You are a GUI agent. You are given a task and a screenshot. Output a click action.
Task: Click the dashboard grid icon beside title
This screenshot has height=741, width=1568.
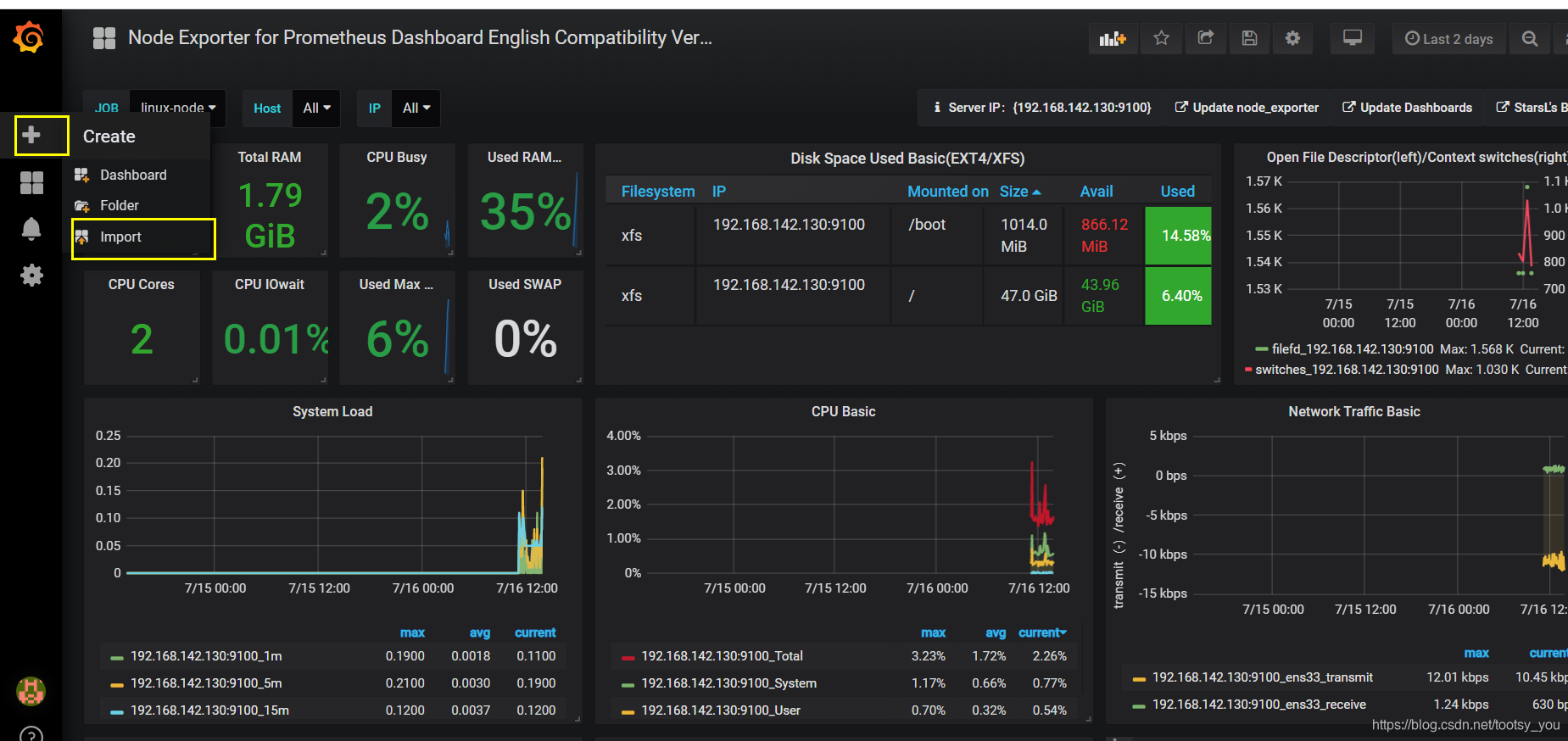pyautogui.click(x=104, y=38)
